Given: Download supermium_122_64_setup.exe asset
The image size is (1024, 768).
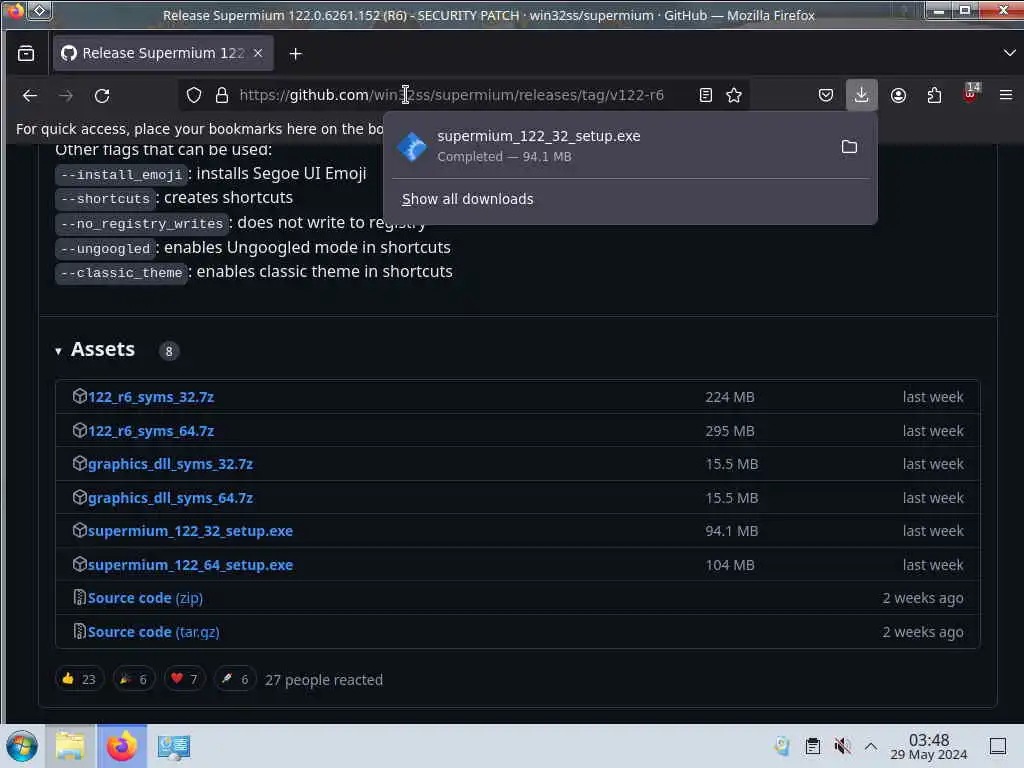Looking at the screenshot, I should [190, 565].
